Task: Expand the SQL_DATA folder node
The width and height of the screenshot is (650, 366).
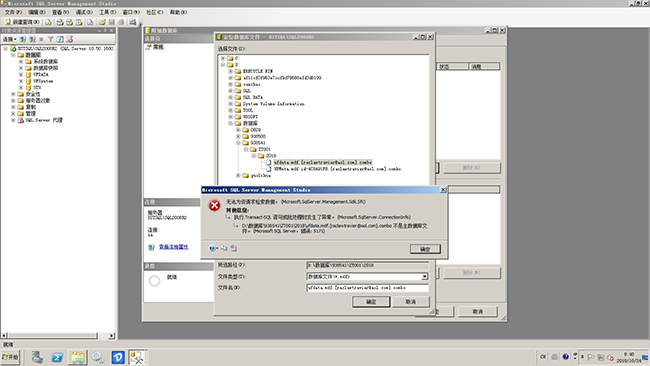Action: (230, 97)
